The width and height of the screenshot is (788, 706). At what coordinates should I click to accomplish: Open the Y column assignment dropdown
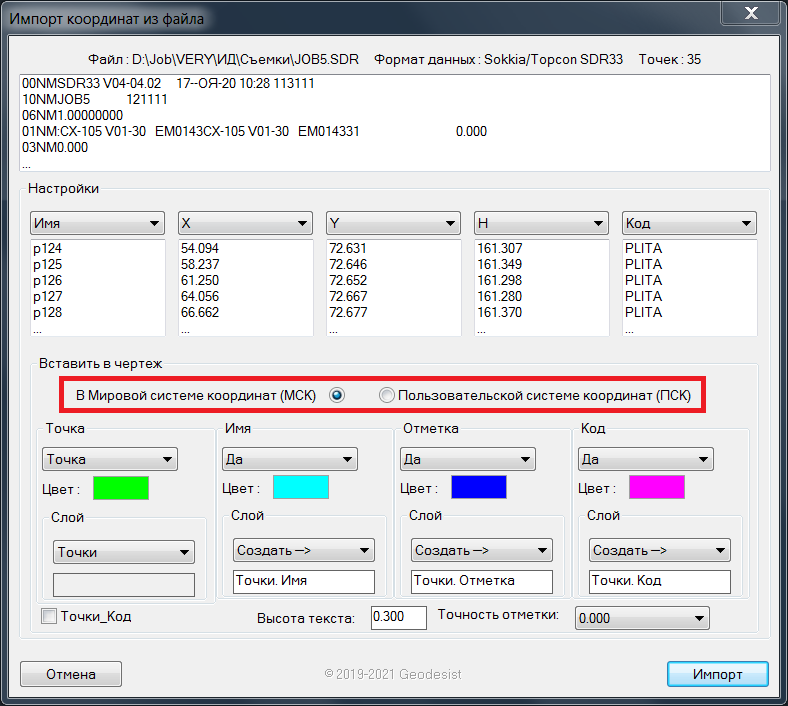click(393, 223)
